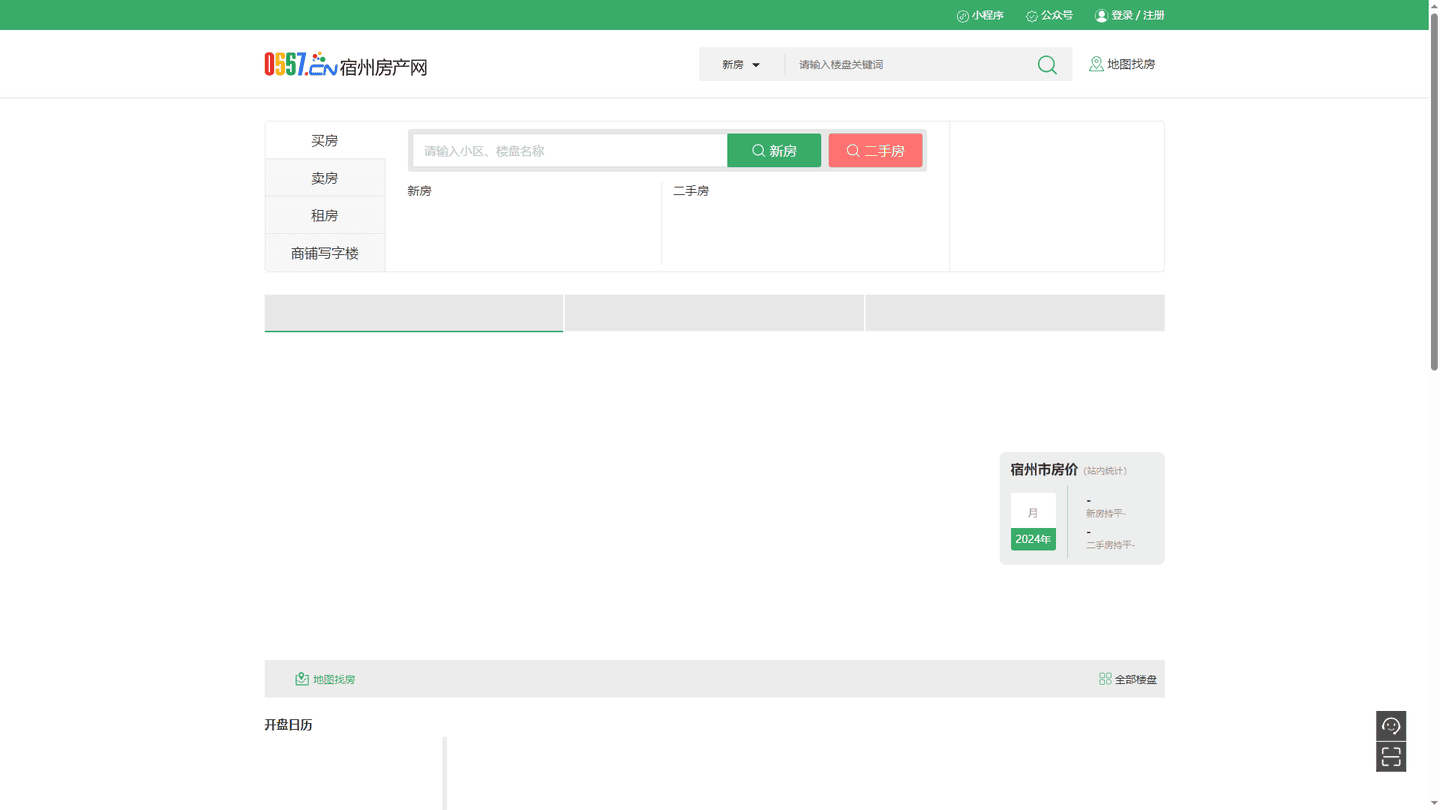
Task: Select the first underlined gray tab
Action: coord(414,313)
